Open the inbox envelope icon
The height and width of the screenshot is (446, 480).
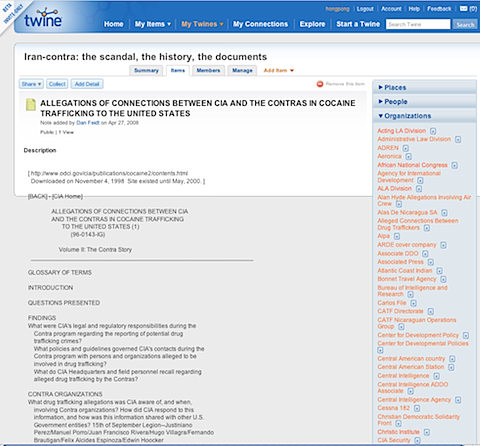(464, 9)
